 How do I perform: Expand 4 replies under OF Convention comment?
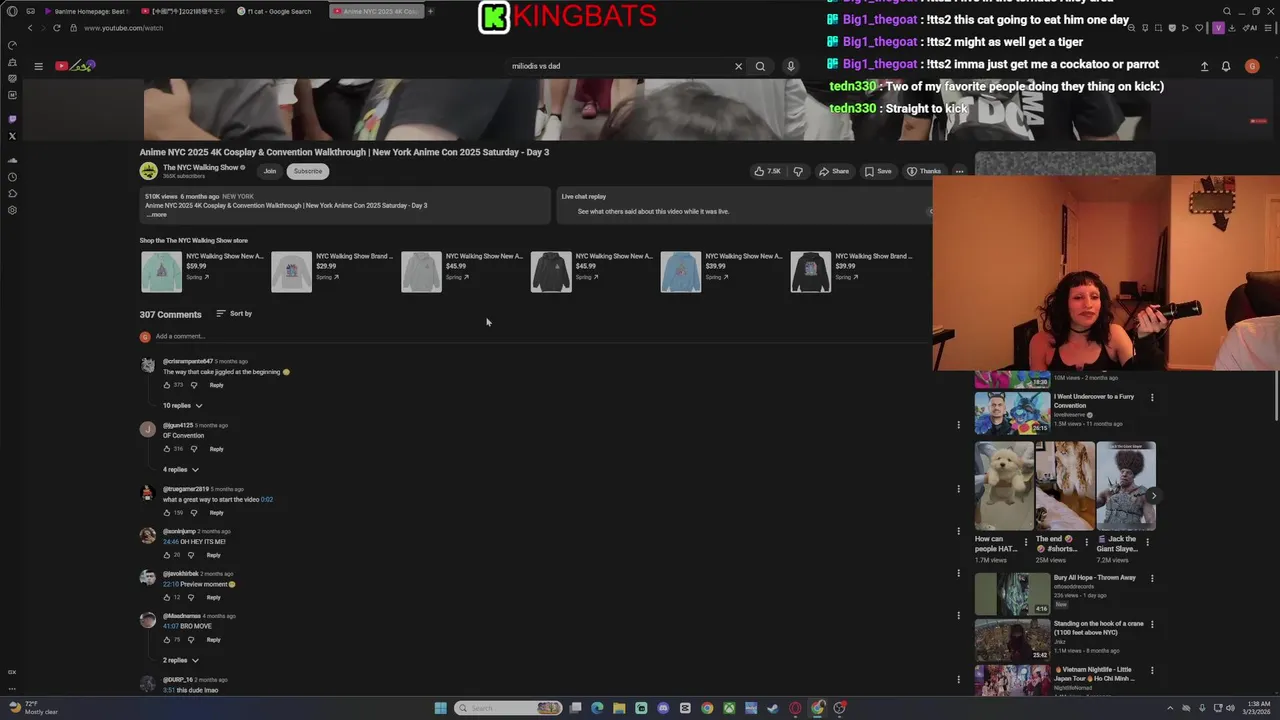point(181,470)
